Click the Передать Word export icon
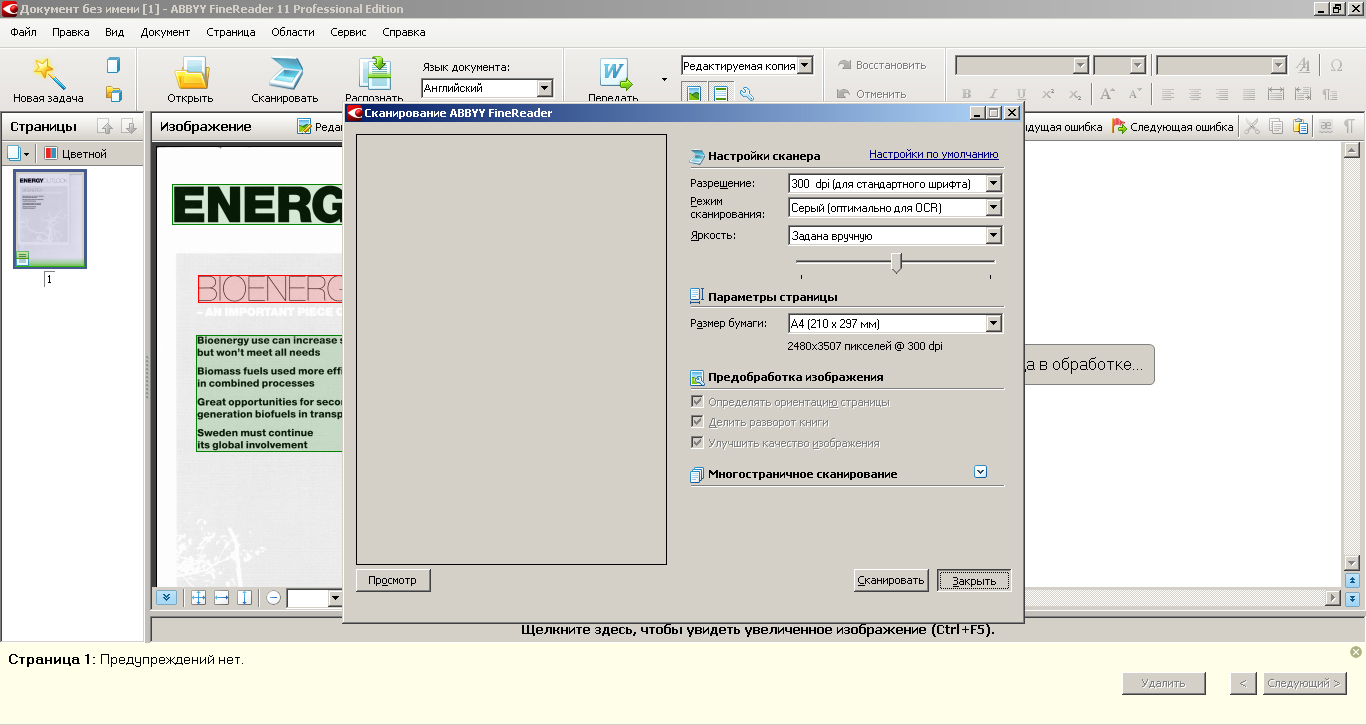 click(x=615, y=73)
